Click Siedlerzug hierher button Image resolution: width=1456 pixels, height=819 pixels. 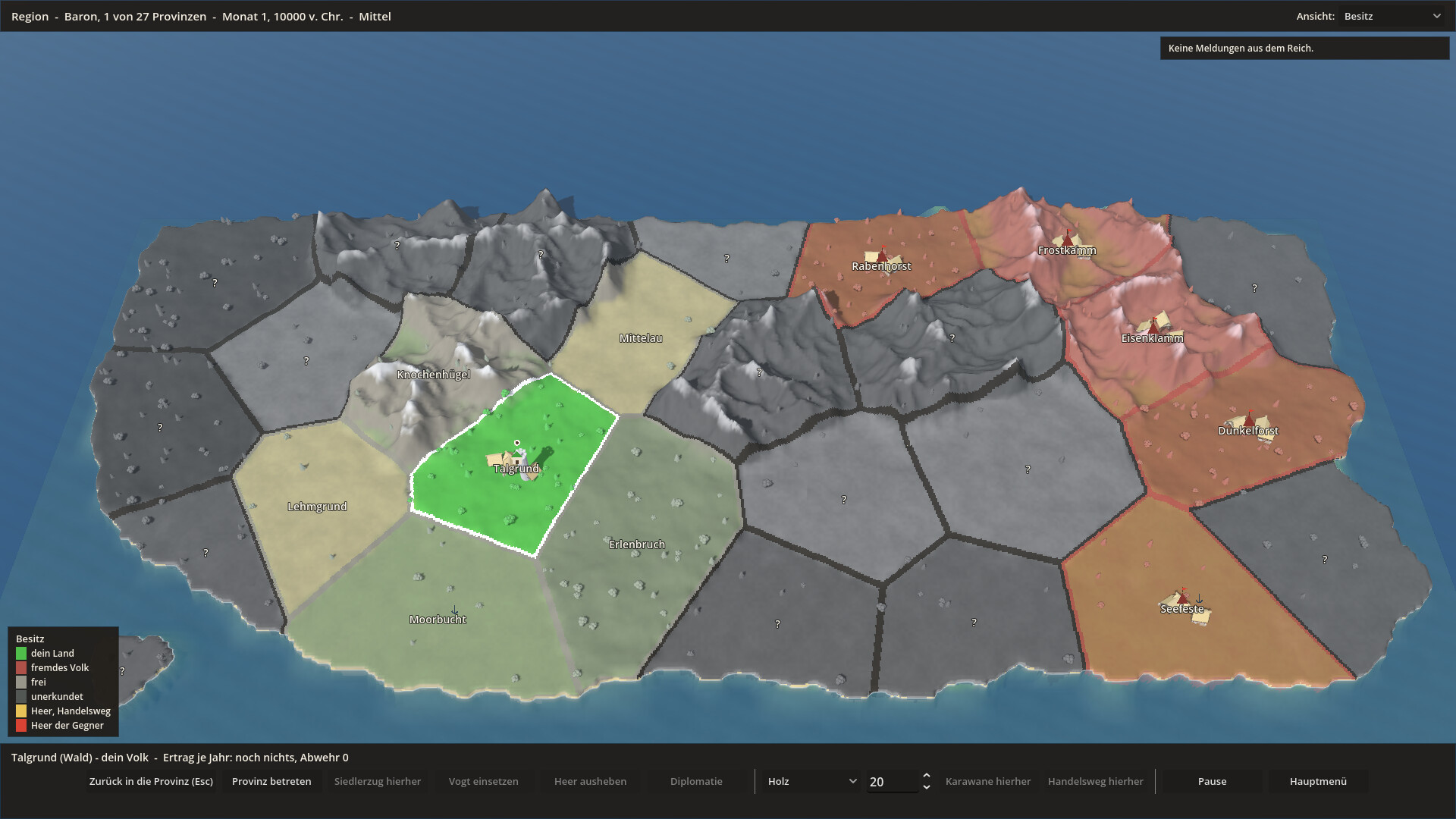(378, 781)
